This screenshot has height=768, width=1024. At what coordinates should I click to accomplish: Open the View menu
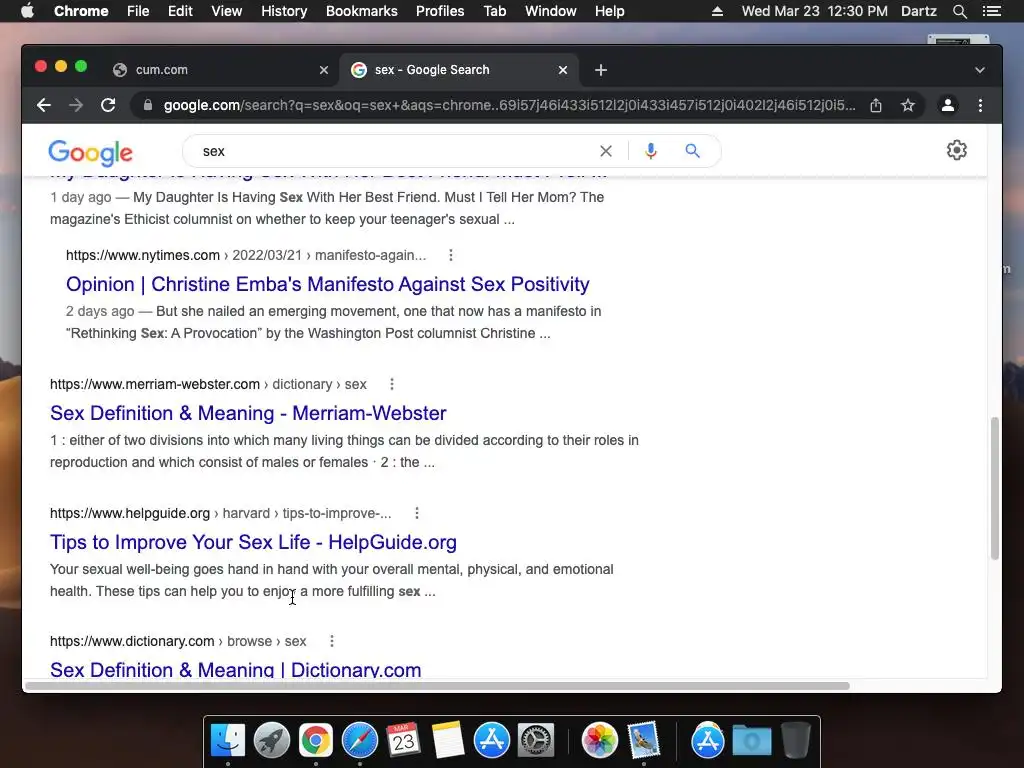pos(227,11)
